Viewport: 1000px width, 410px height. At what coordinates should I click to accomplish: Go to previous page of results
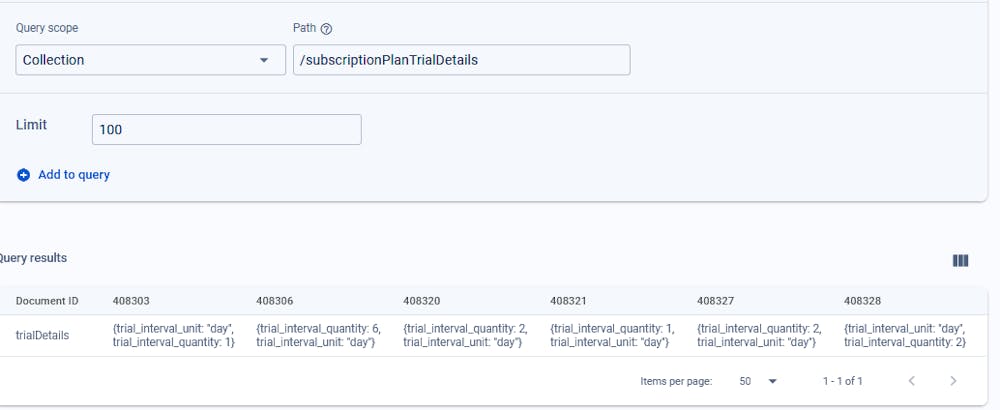911,381
